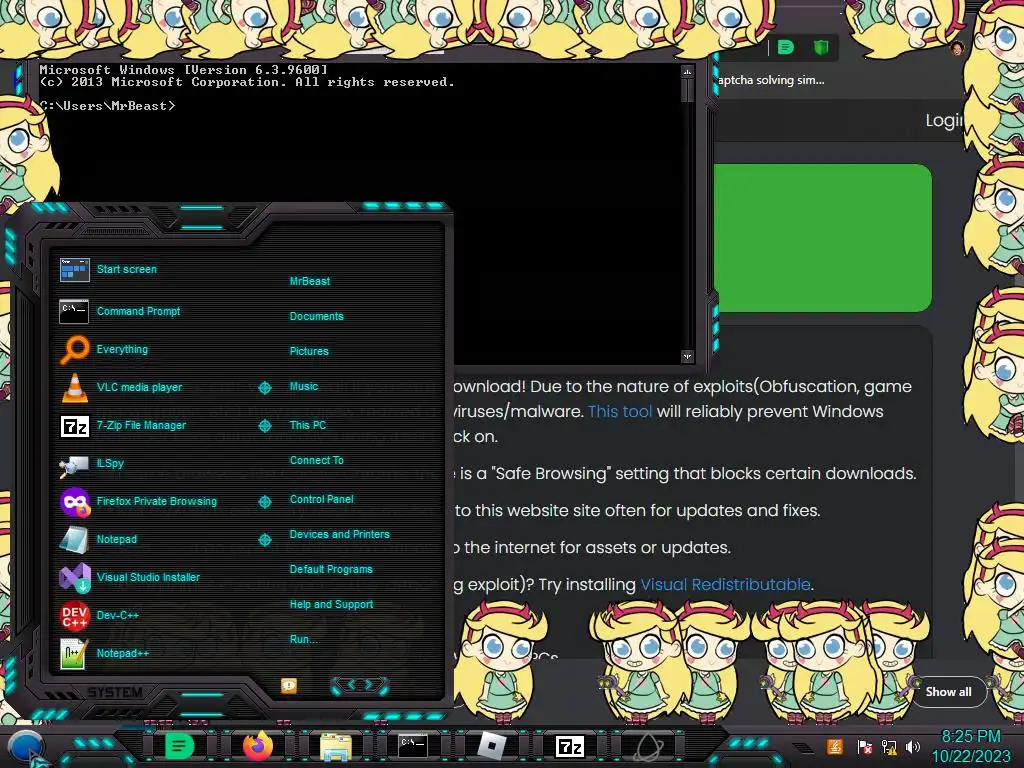Click inside the Command Prompt window at C:\Users\MrBeast>

[x=108, y=106]
